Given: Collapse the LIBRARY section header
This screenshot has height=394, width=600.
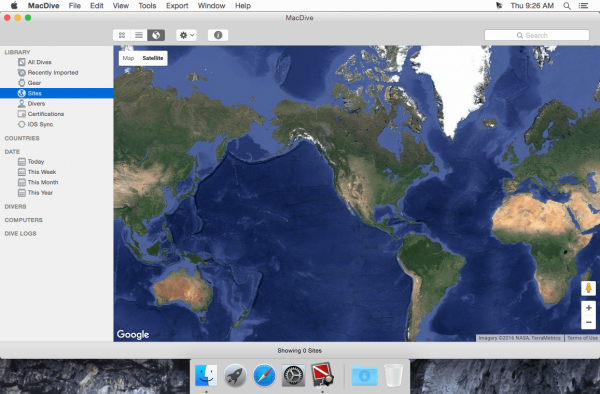Looking at the screenshot, I should pos(17,52).
